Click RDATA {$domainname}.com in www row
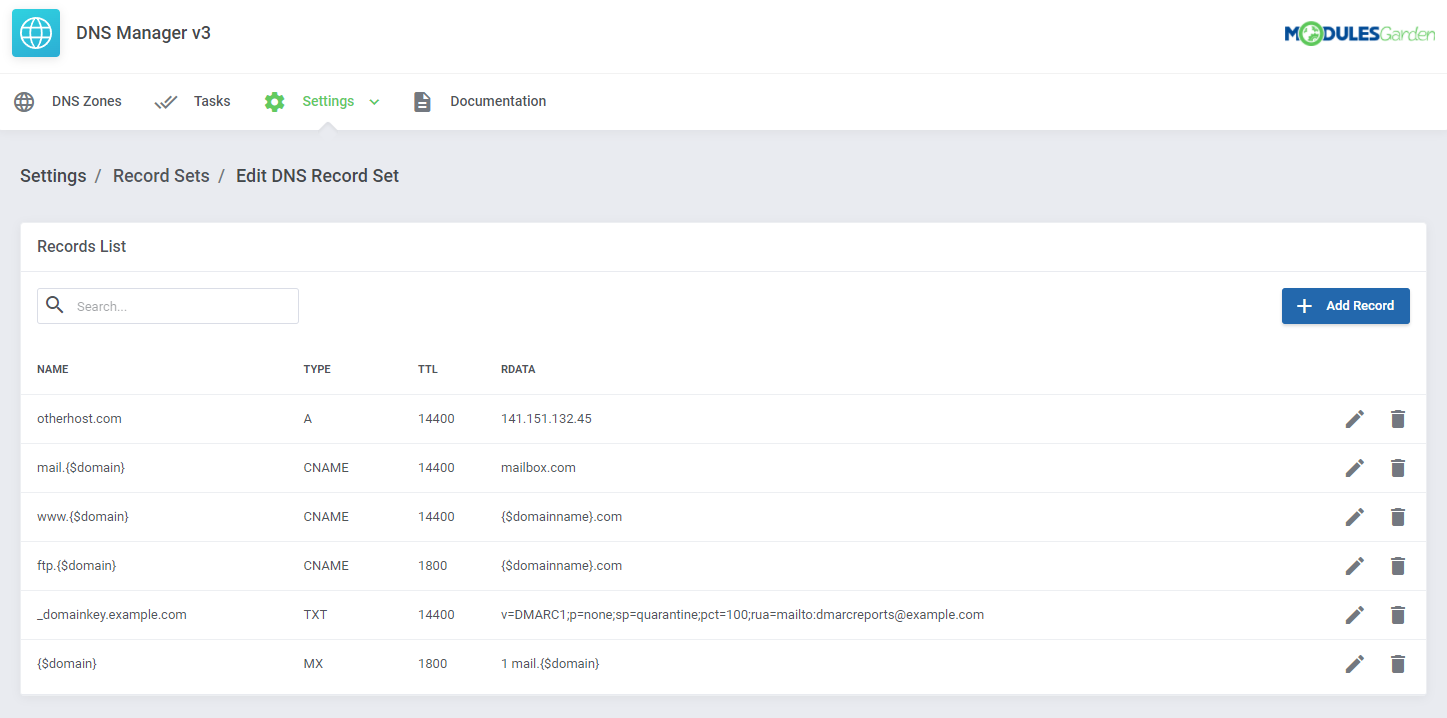The width and height of the screenshot is (1447, 718). tap(561, 517)
